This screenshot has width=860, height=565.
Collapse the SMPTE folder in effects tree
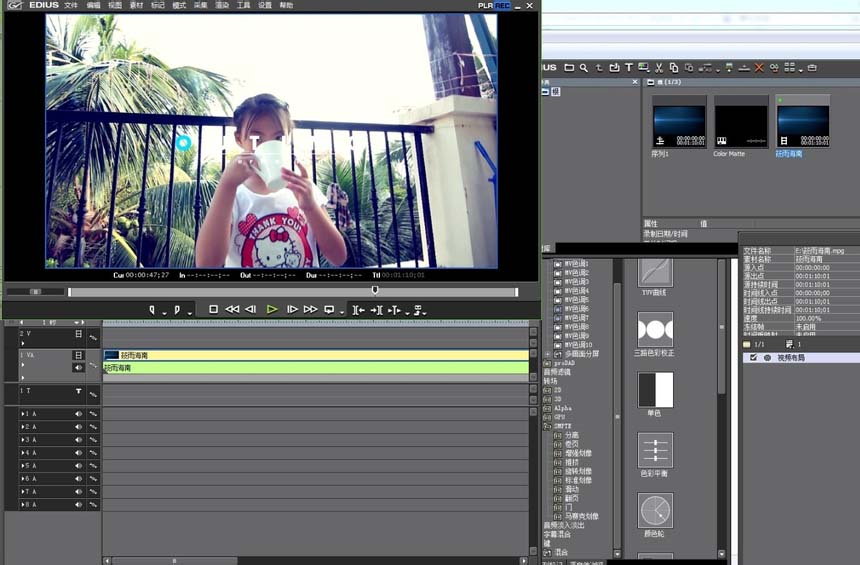[x=547, y=426]
